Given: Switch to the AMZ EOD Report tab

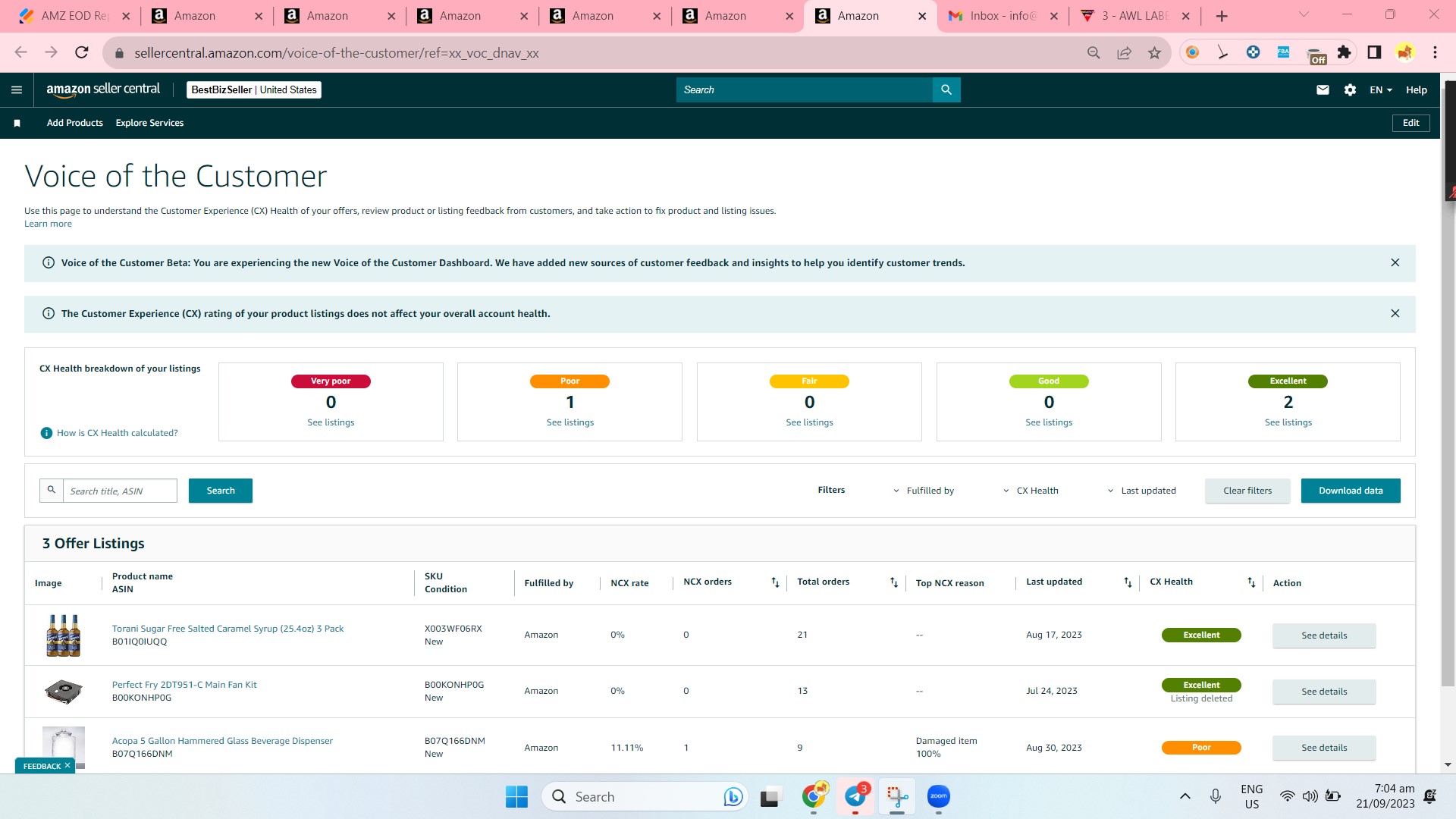Looking at the screenshot, I should point(74,16).
